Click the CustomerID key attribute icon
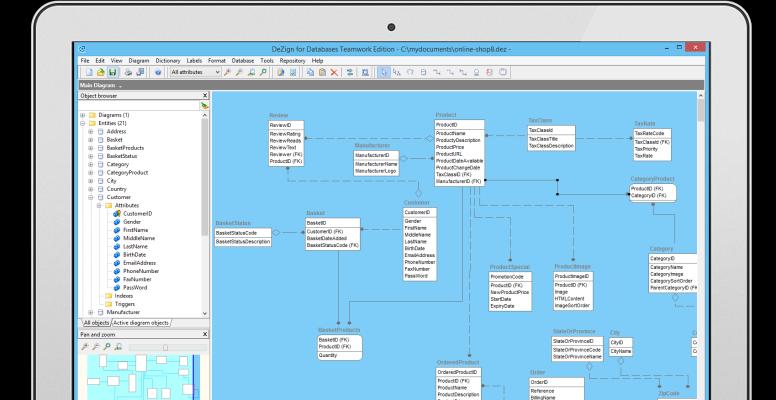This screenshot has width=776, height=400. point(117,213)
